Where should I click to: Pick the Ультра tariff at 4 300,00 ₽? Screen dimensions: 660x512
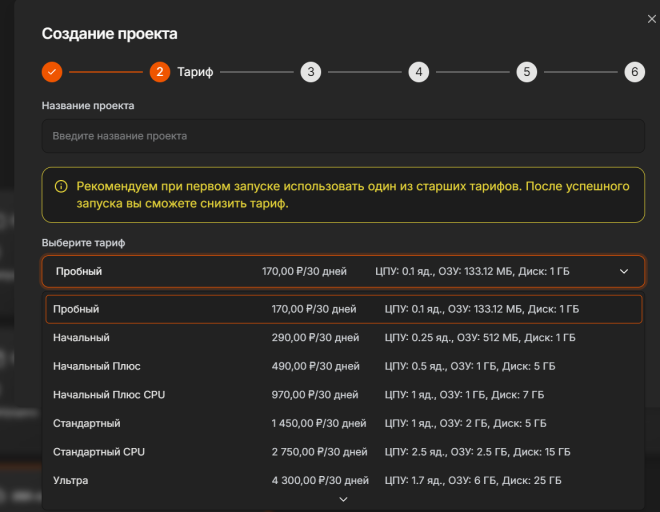343,480
